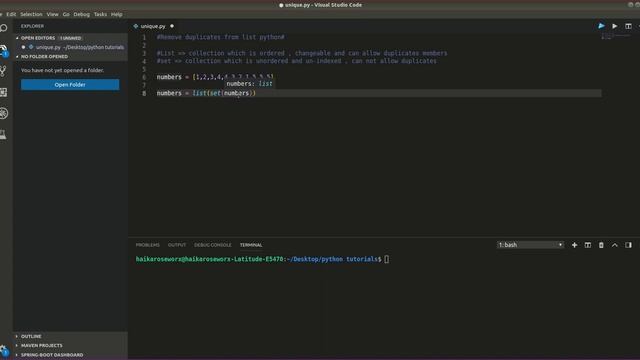640x360 pixels.
Task: Open the Manage gear in activity bar
Action: click(4, 350)
